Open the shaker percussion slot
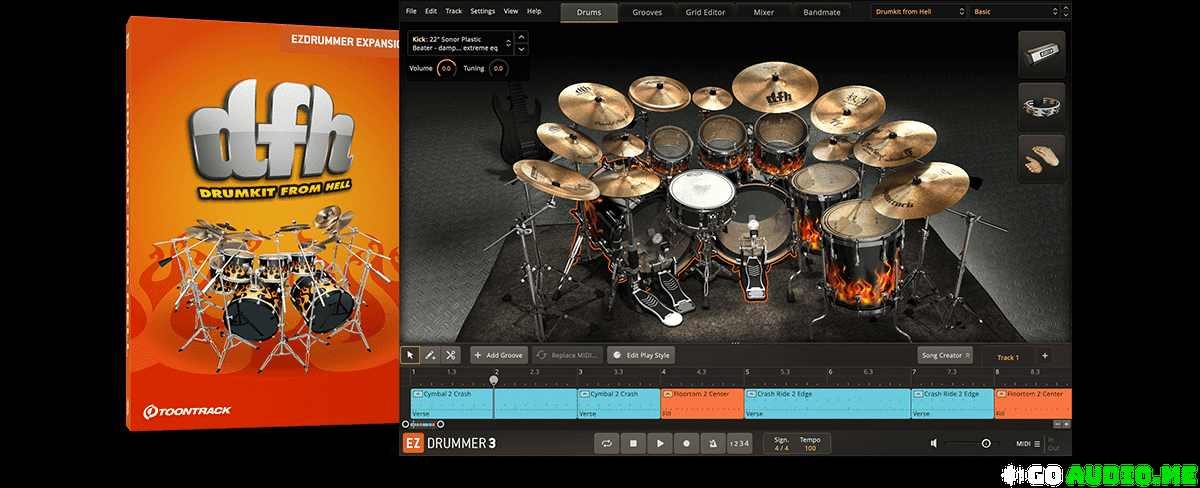The width and height of the screenshot is (1200, 488). [1041, 55]
